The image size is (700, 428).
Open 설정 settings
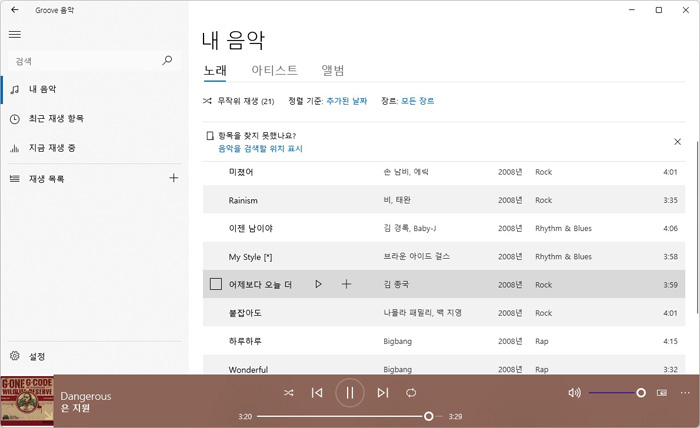click(x=95, y=356)
